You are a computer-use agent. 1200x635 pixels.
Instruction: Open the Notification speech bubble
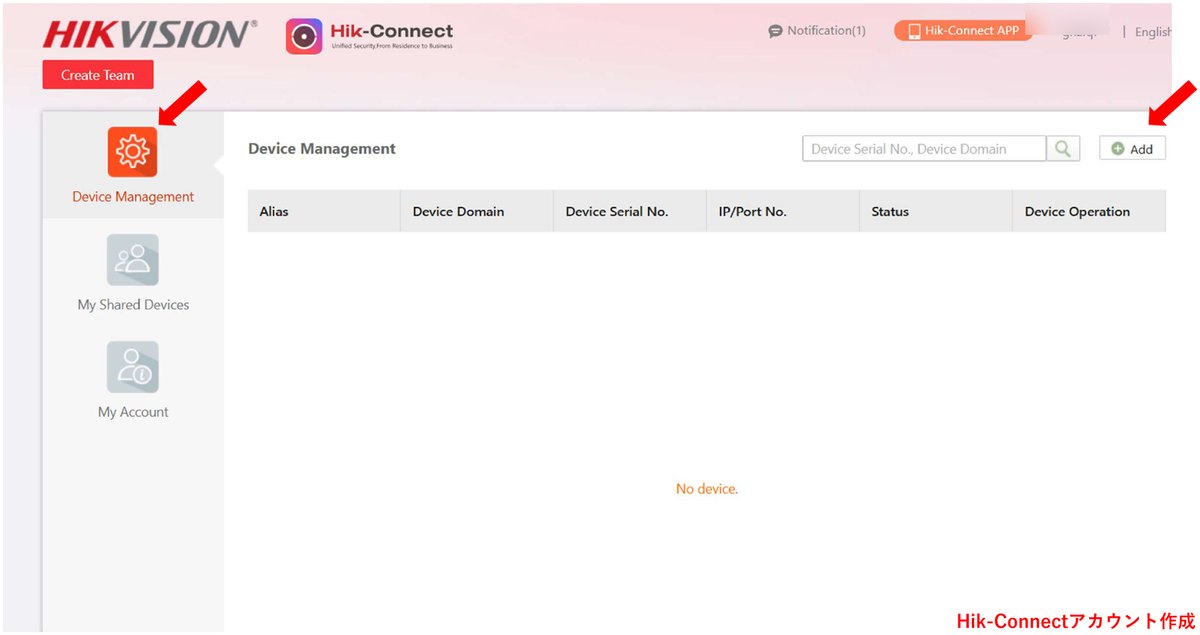(775, 31)
